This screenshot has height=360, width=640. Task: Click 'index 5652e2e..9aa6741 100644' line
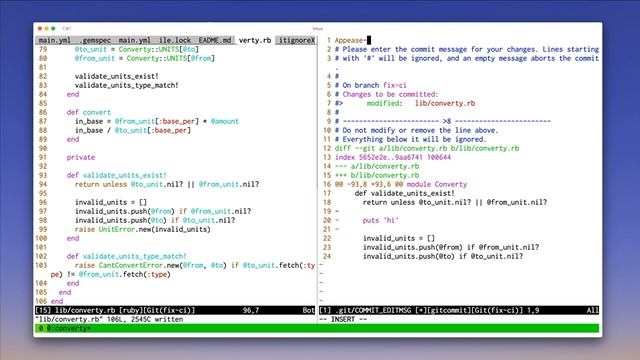393,157
